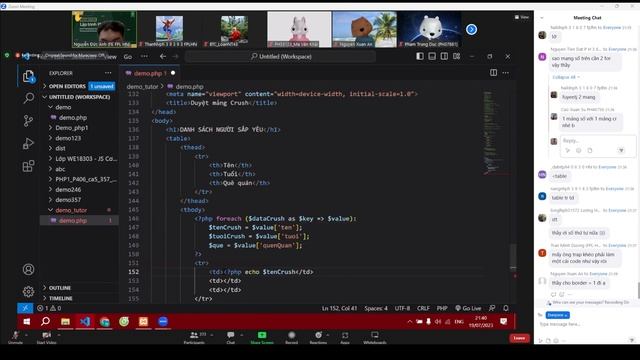The height and width of the screenshot is (360, 640).
Task: Expand the Outline section
Action: click(60, 288)
